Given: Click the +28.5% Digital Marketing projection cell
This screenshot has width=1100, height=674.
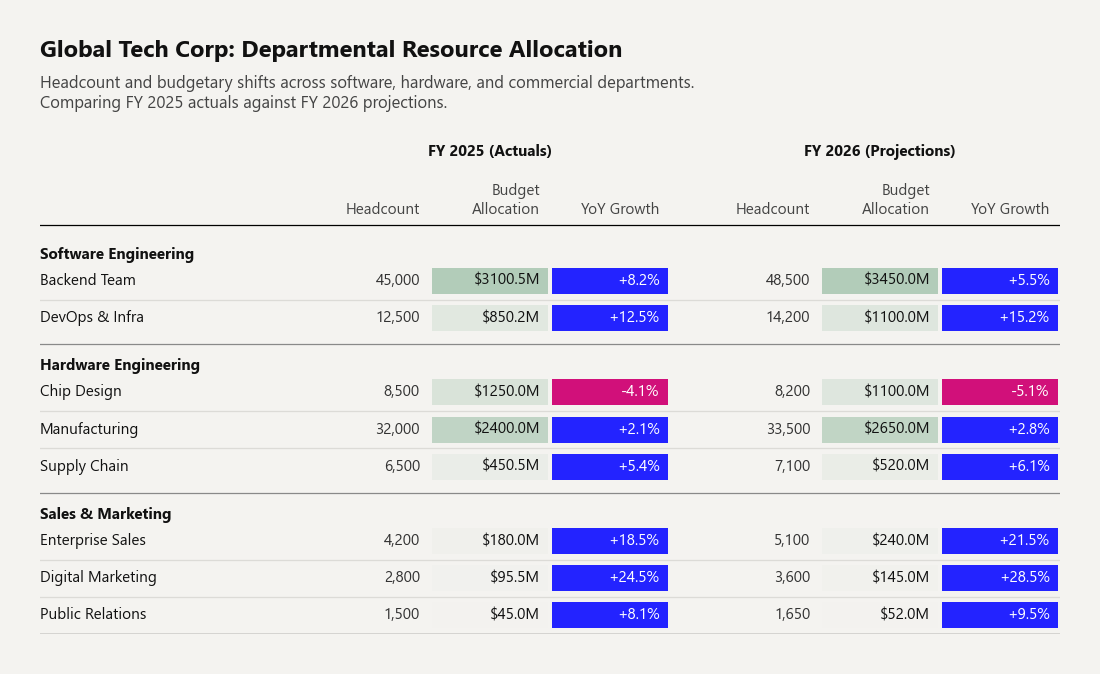Looking at the screenshot, I should point(1000,577).
